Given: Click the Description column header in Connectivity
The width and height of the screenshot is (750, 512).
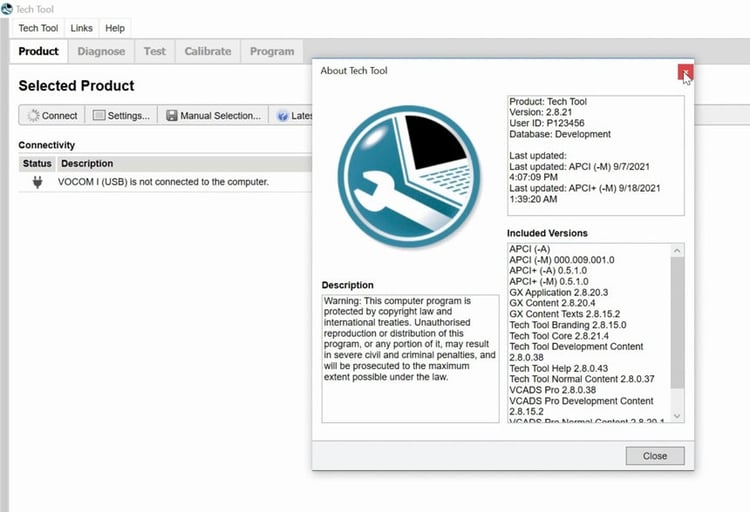Looking at the screenshot, I should click(184, 164).
